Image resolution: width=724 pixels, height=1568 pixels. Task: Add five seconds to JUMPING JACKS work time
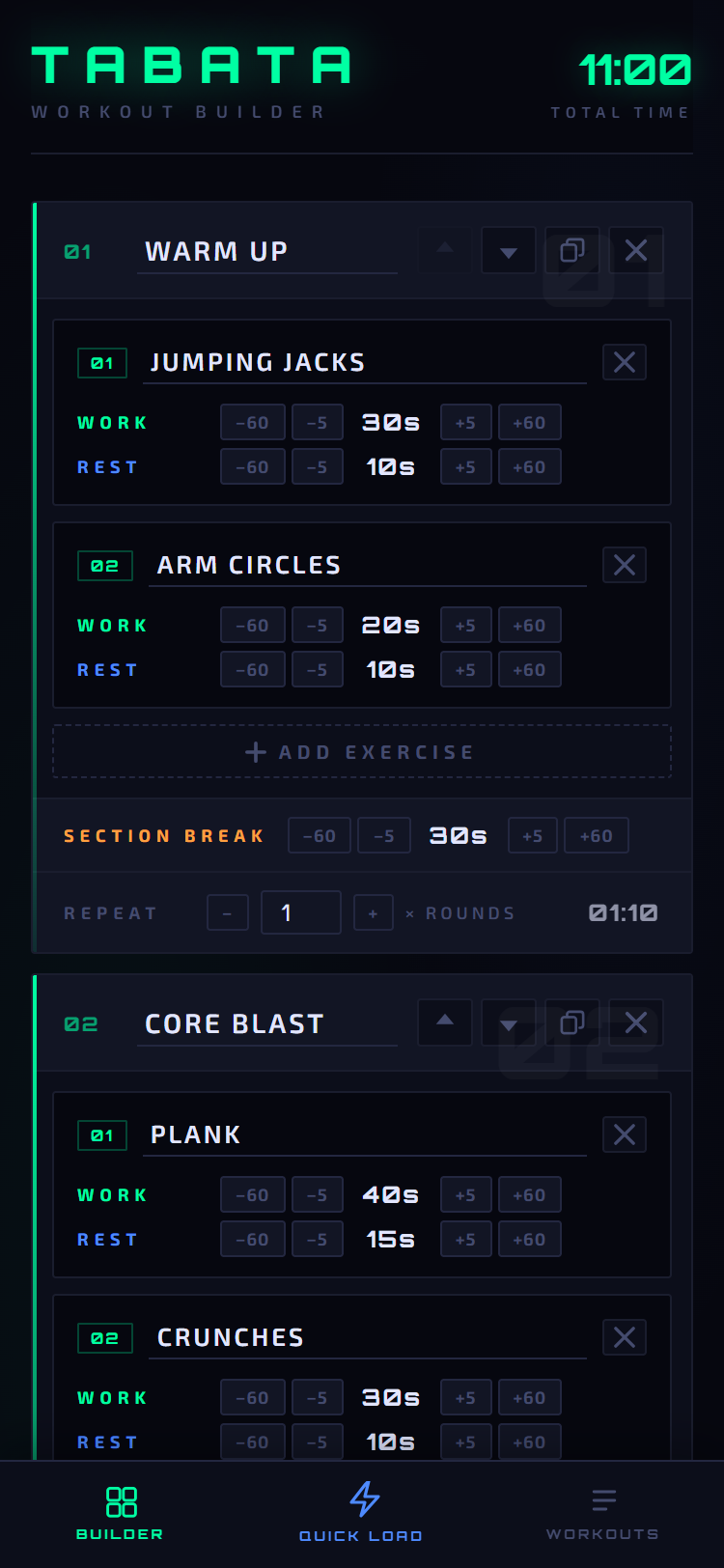[465, 422]
